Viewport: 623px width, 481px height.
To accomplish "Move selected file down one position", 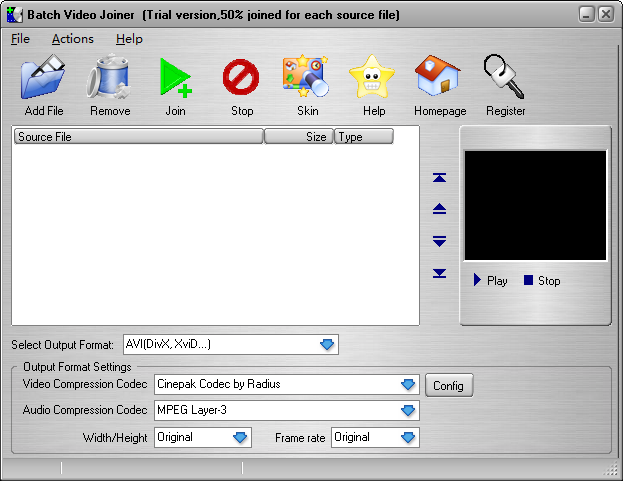I will [x=439, y=241].
